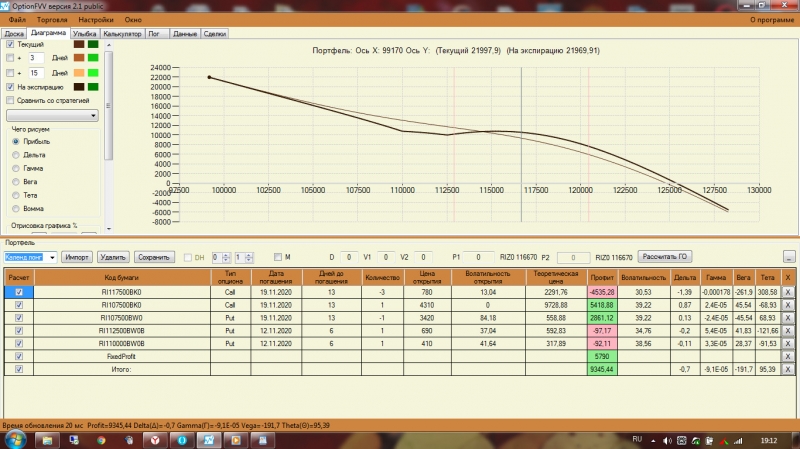
Task: Uncheck Расчет for the Итого row
Action: [19, 369]
